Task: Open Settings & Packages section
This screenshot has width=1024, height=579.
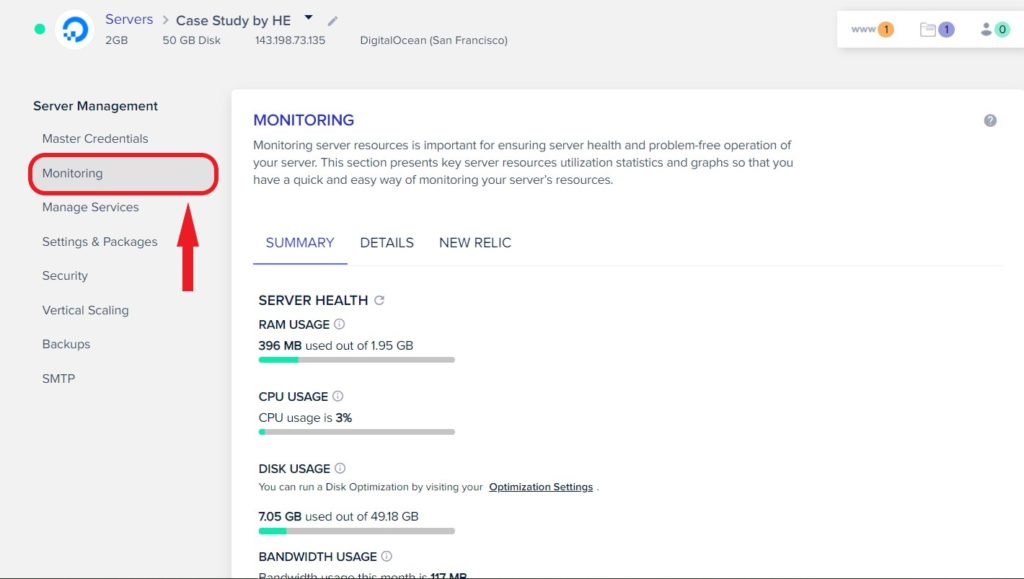Action: coord(100,242)
